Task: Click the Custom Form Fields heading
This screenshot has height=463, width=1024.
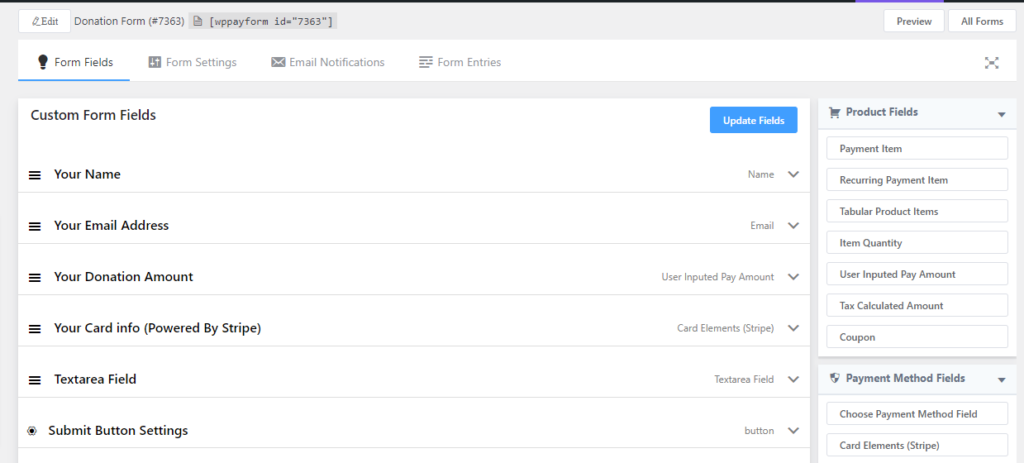Action: 93,115
